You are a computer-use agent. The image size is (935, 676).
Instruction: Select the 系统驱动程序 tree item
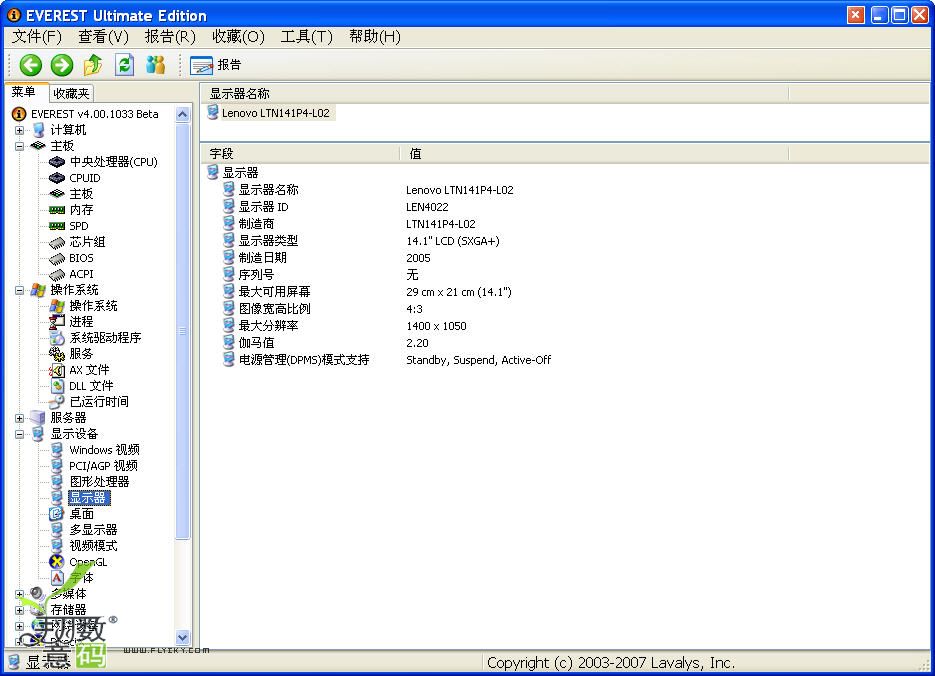(x=105, y=338)
